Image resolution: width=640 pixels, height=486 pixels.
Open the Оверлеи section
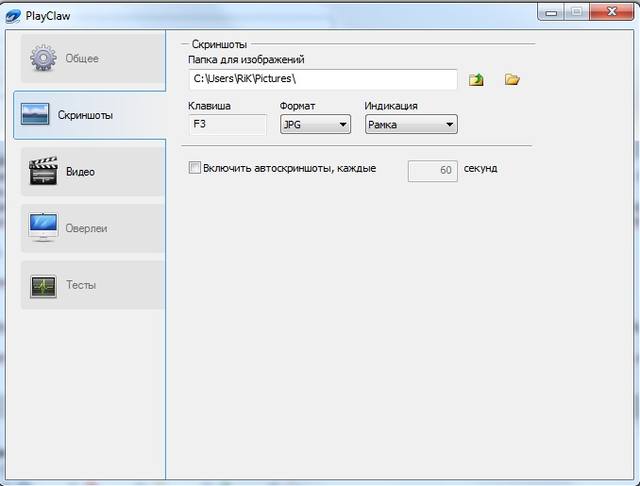[93, 229]
